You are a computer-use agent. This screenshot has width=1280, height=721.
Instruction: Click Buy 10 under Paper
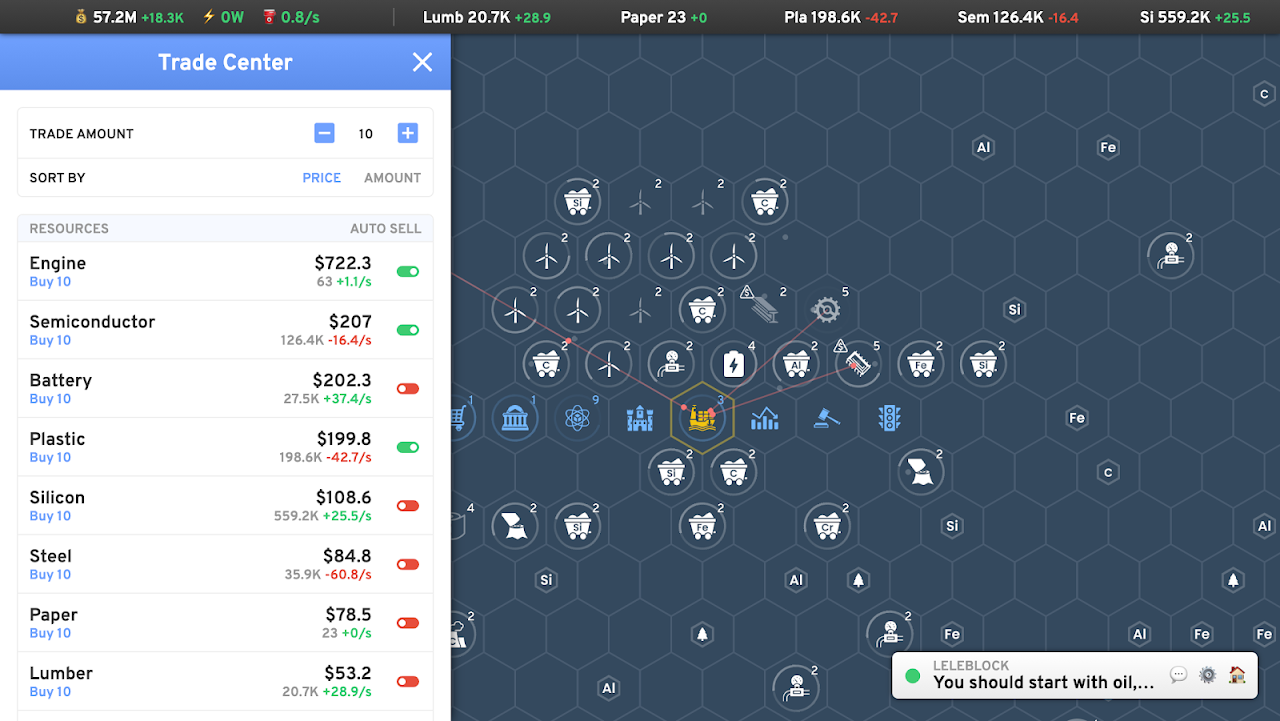point(50,633)
